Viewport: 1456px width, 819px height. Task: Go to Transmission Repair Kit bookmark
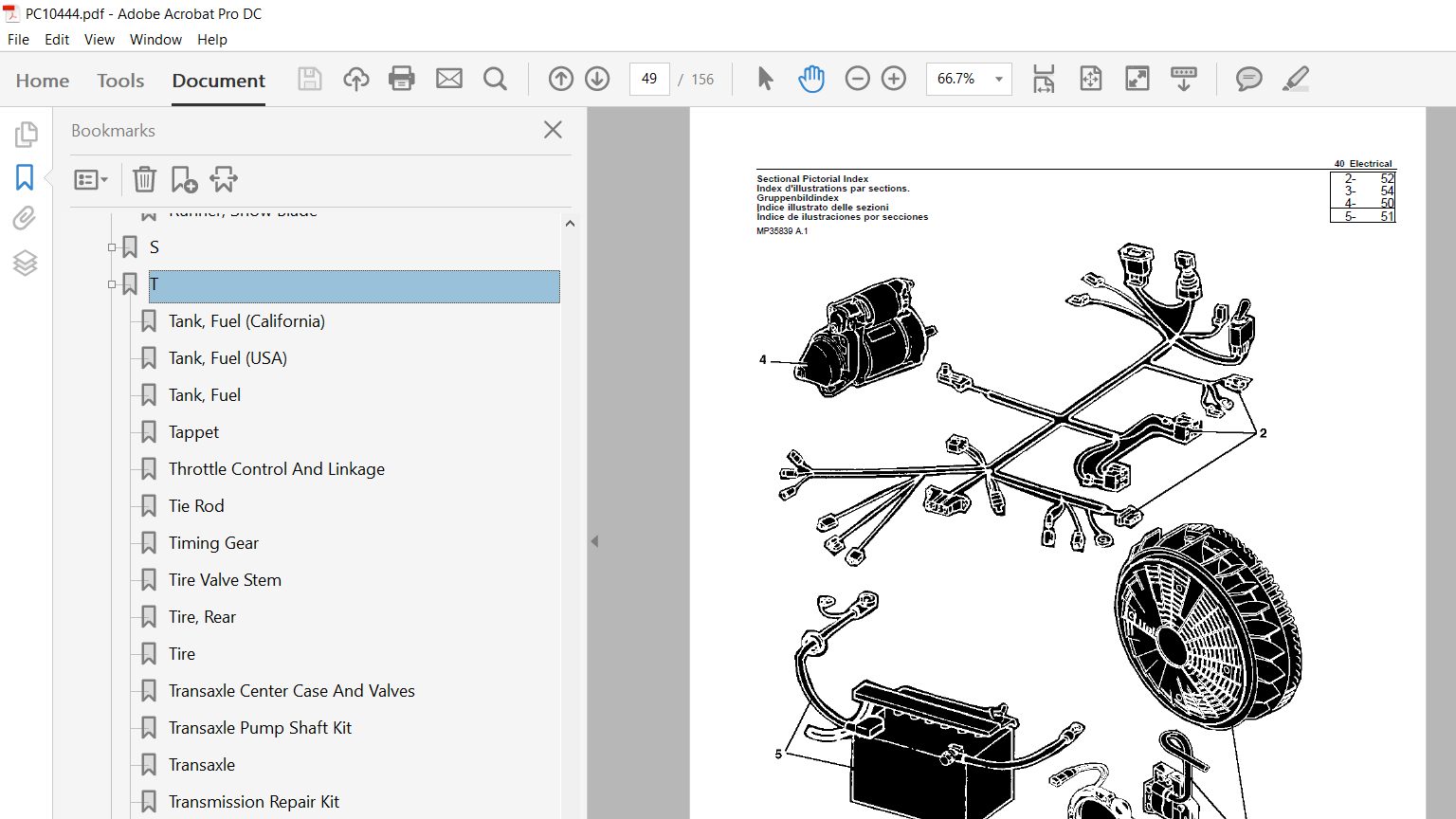click(x=254, y=802)
